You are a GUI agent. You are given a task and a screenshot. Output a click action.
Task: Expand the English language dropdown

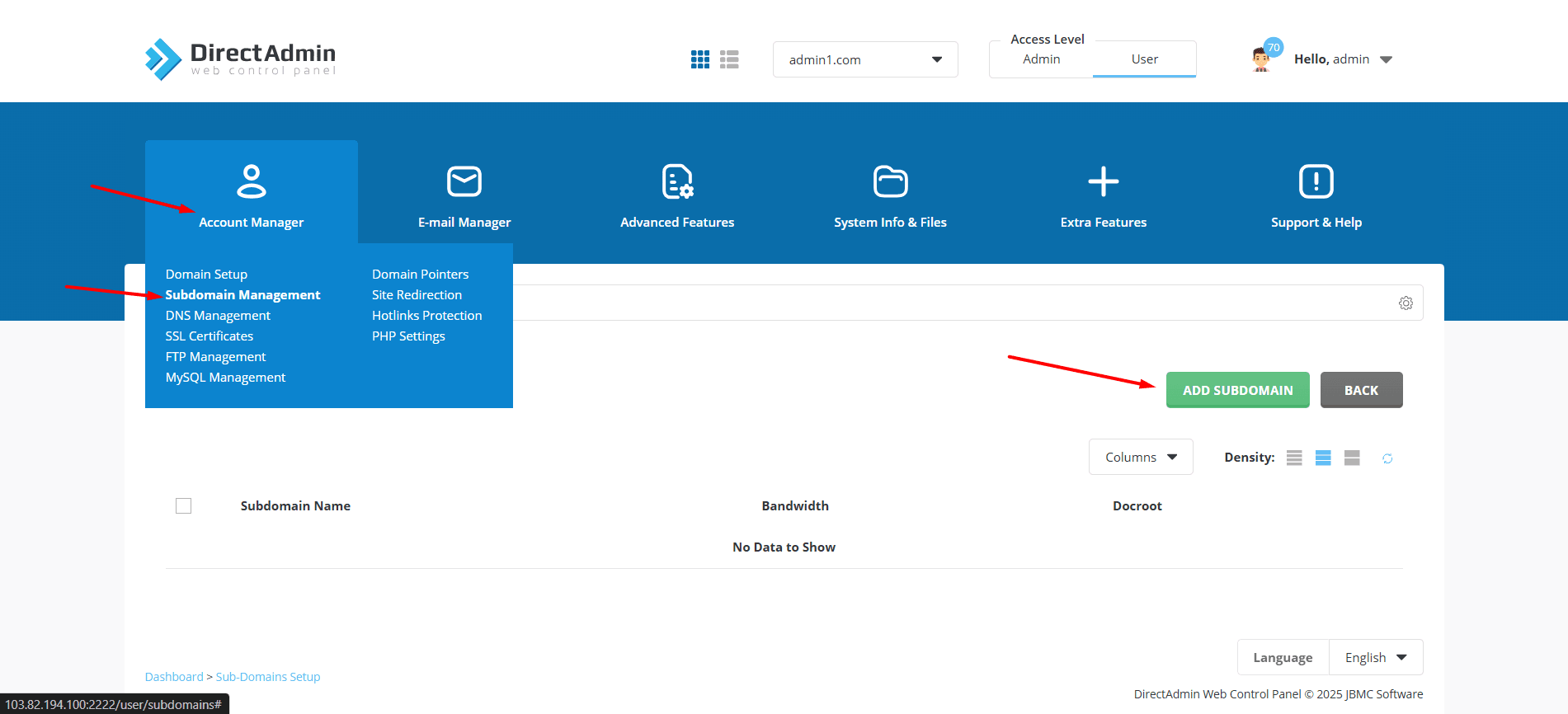tap(1375, 657)
